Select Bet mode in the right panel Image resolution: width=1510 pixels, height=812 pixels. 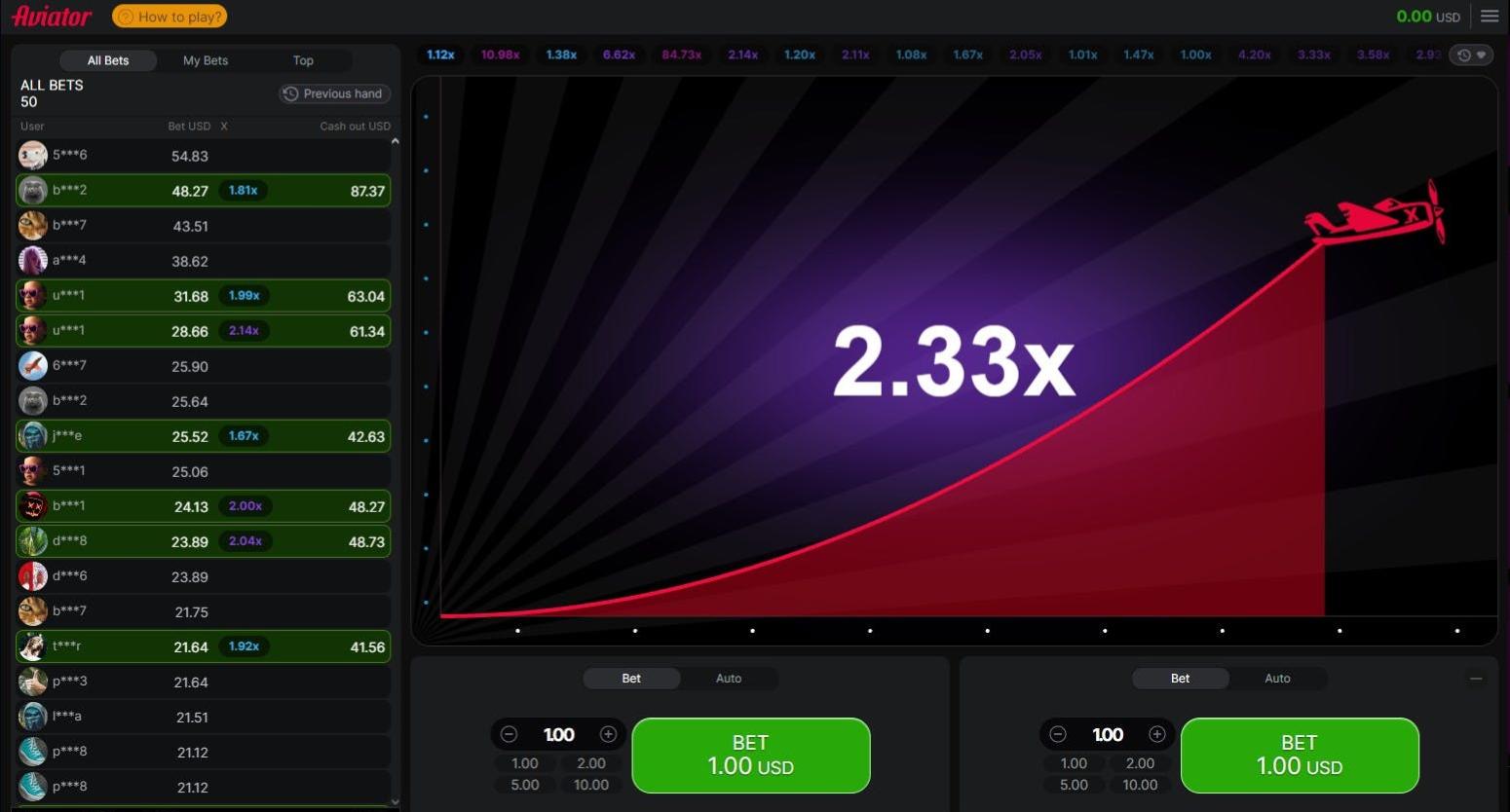pyautogui.click(x=1180, y=679)
